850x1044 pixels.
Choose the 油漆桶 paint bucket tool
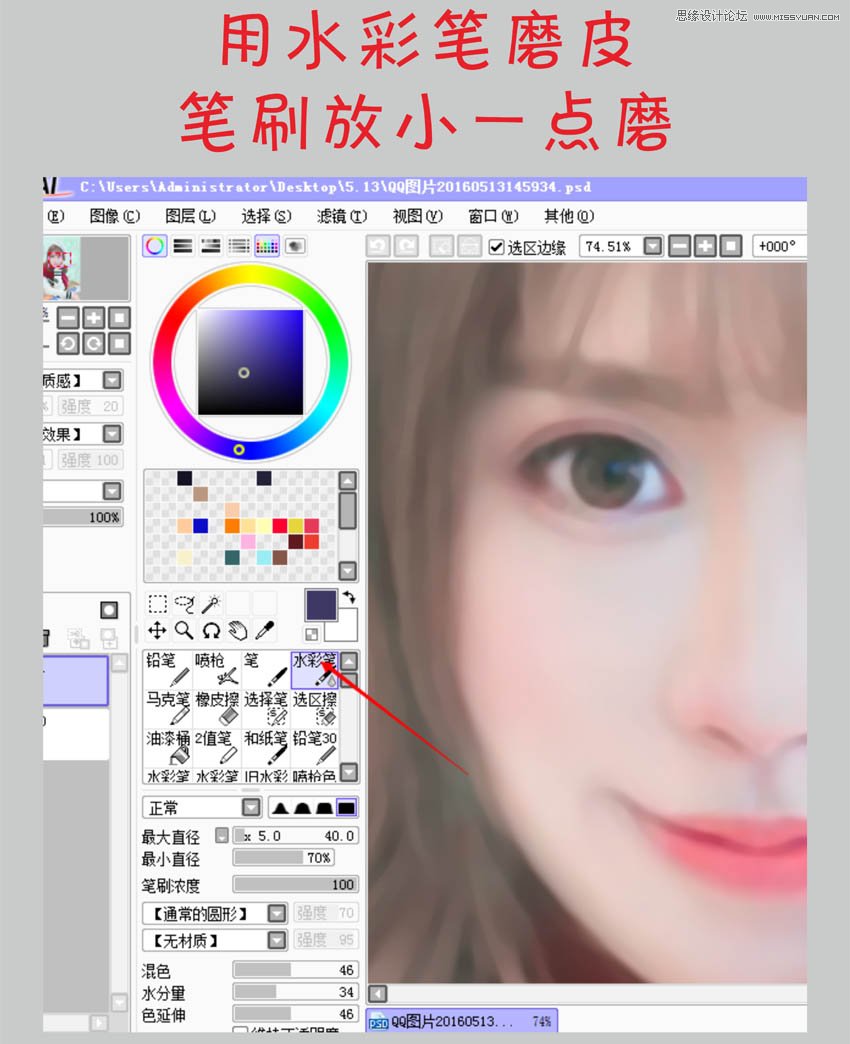(168, 747)
